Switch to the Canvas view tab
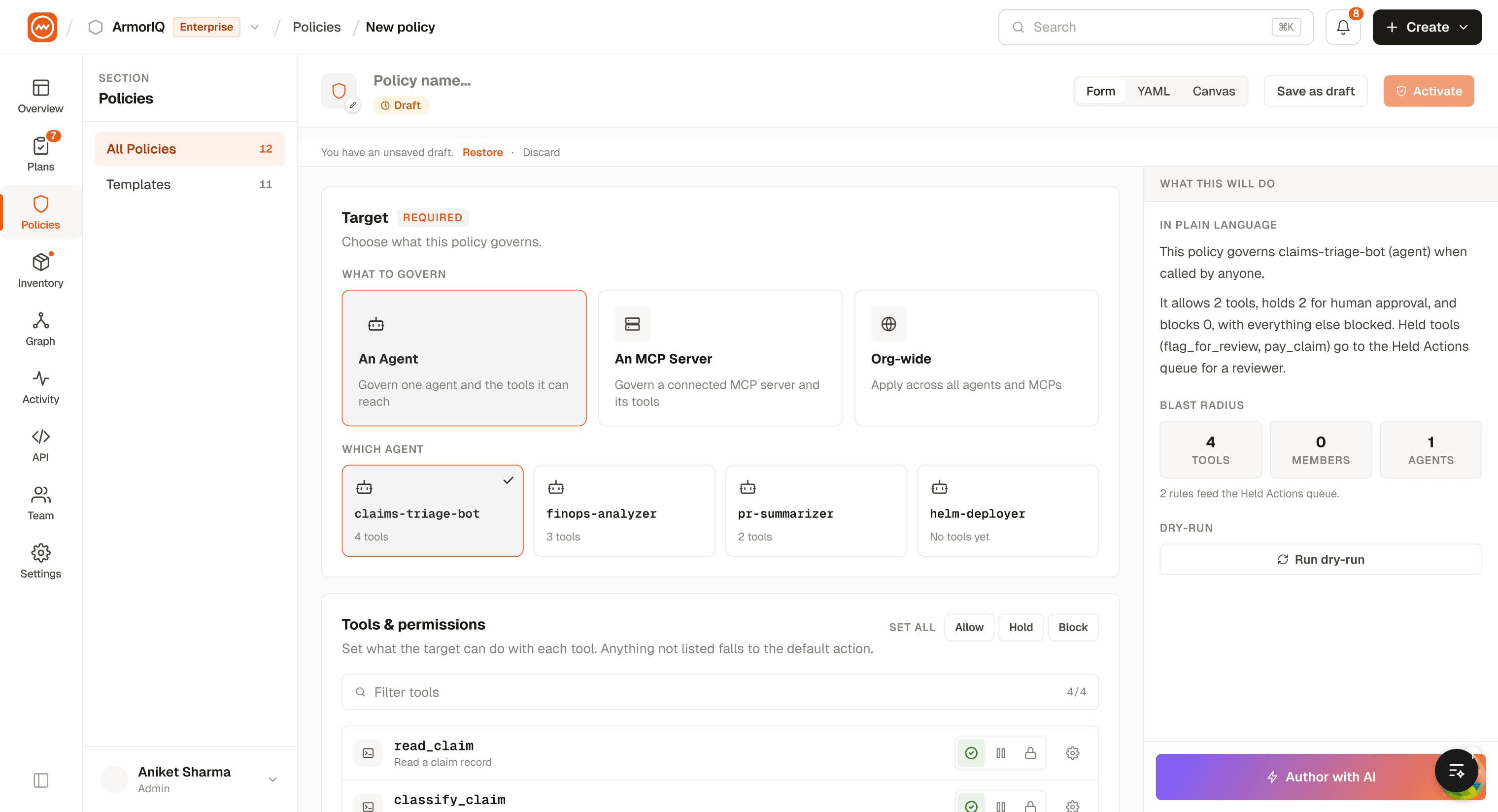Viewport: 1498px width, 812px height. coord(1214,91)
